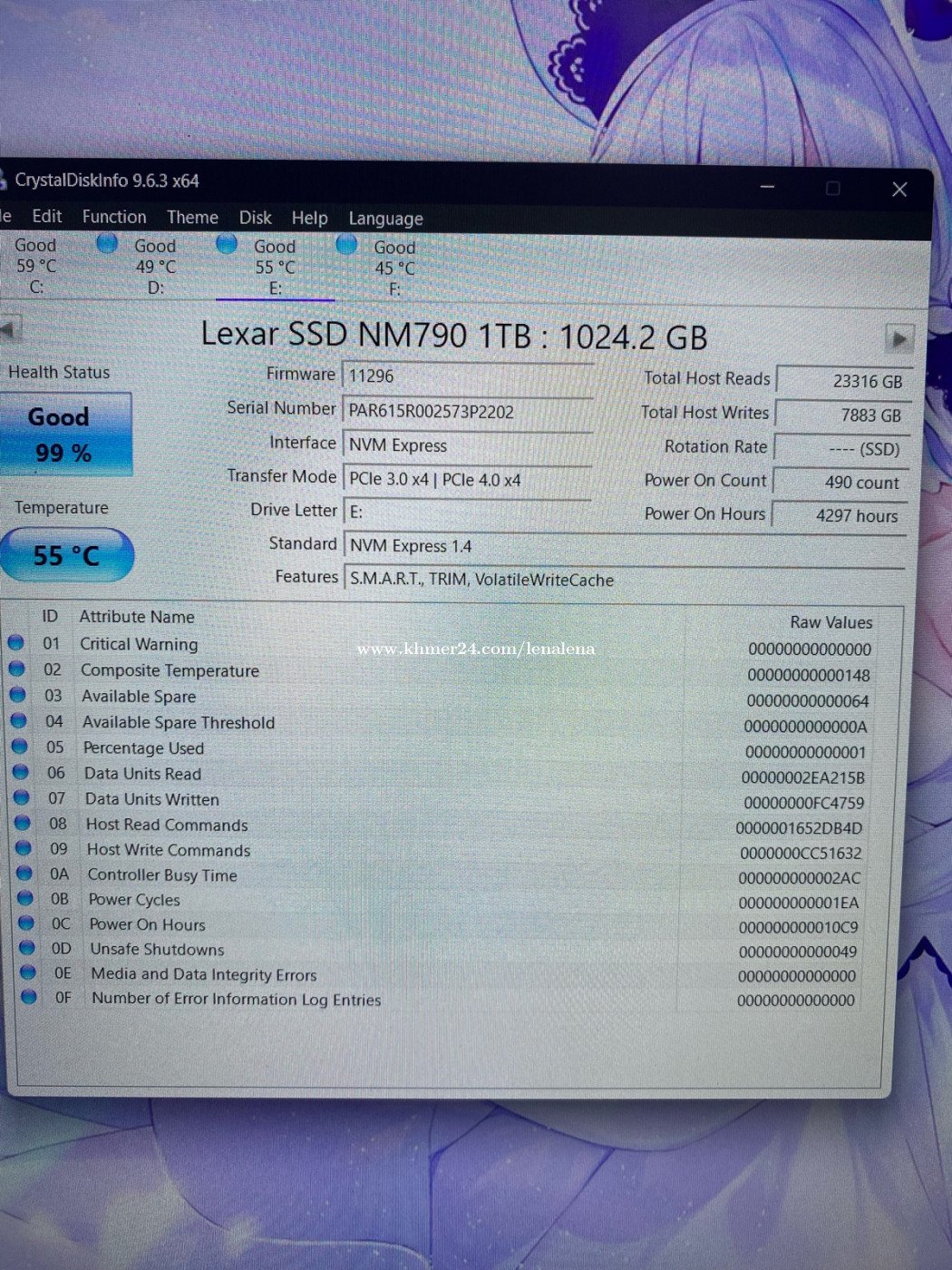Click the Raw Values column header

click(x=831, y=622)
